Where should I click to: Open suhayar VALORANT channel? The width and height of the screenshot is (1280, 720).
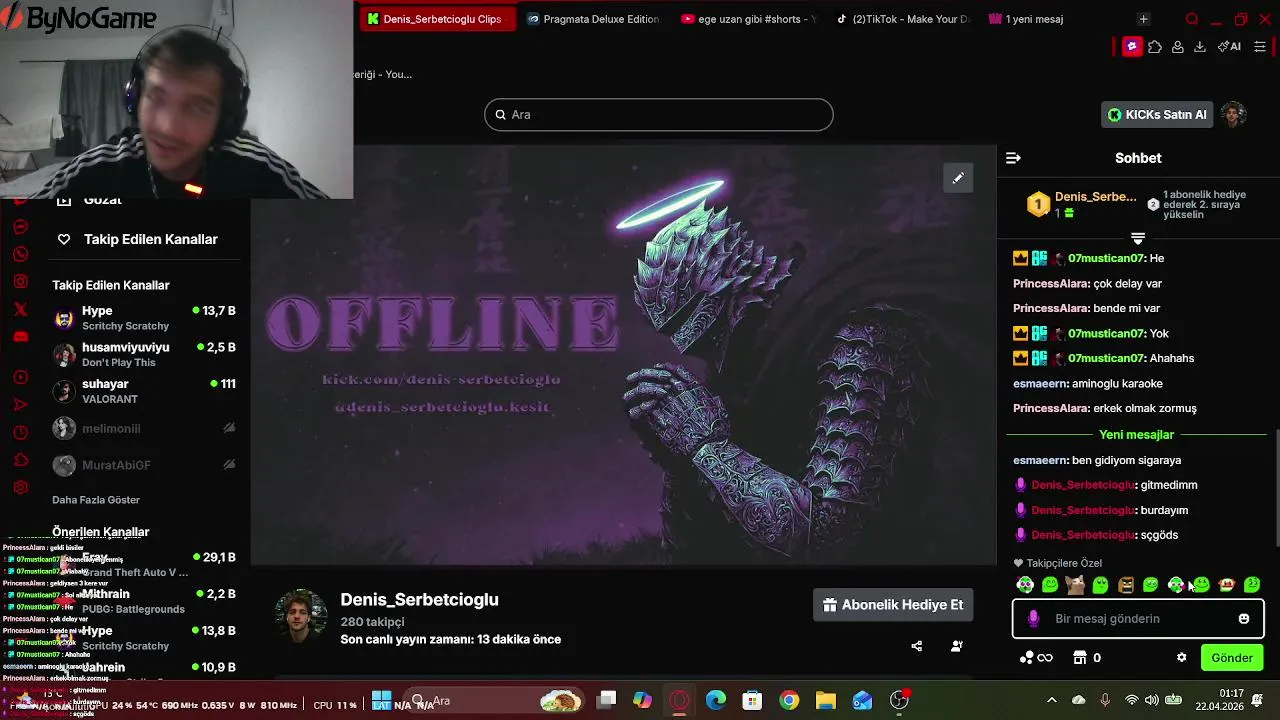(145, 391)
